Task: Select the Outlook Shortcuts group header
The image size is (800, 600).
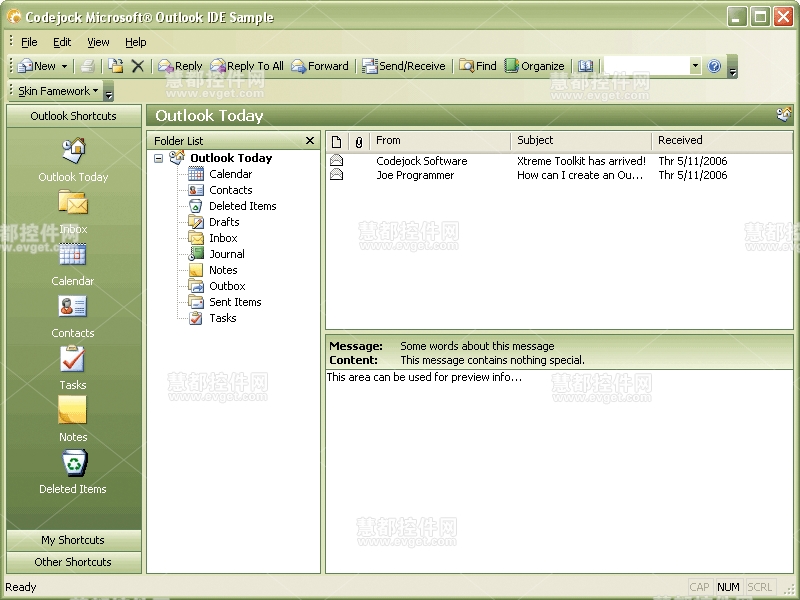Action: 73,116
